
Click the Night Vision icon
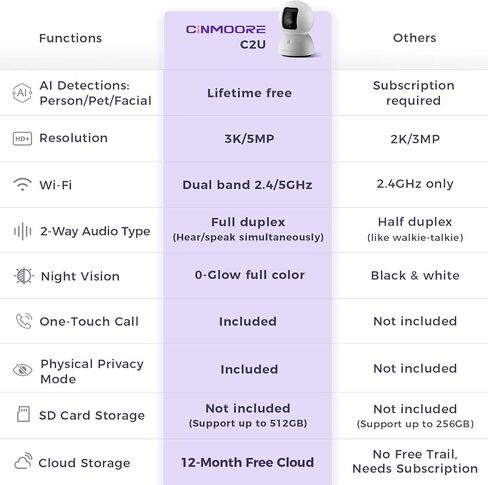coord(23,276)
